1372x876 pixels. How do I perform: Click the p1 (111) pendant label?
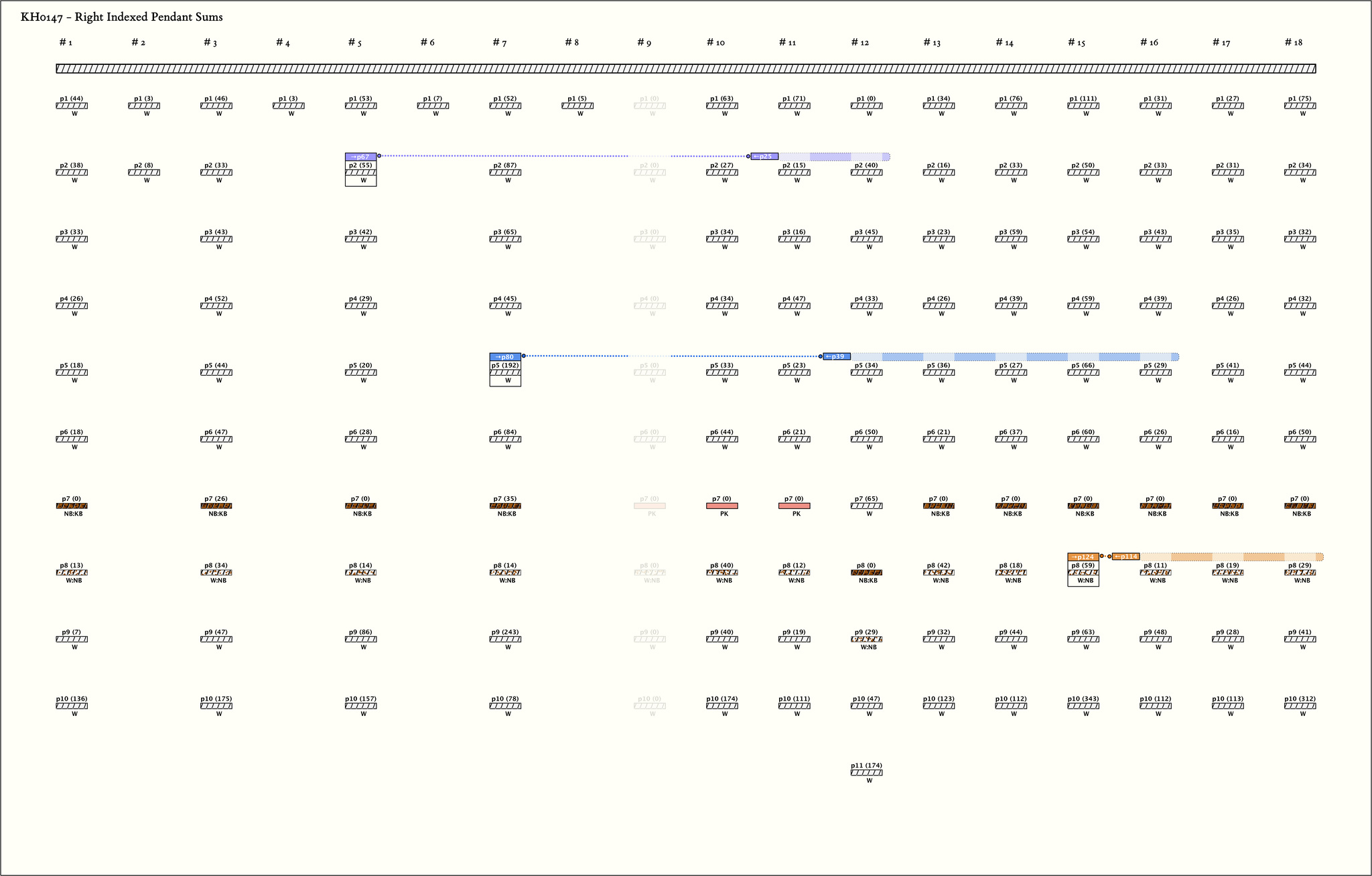pyautogui.click(x=1083, y=99)
